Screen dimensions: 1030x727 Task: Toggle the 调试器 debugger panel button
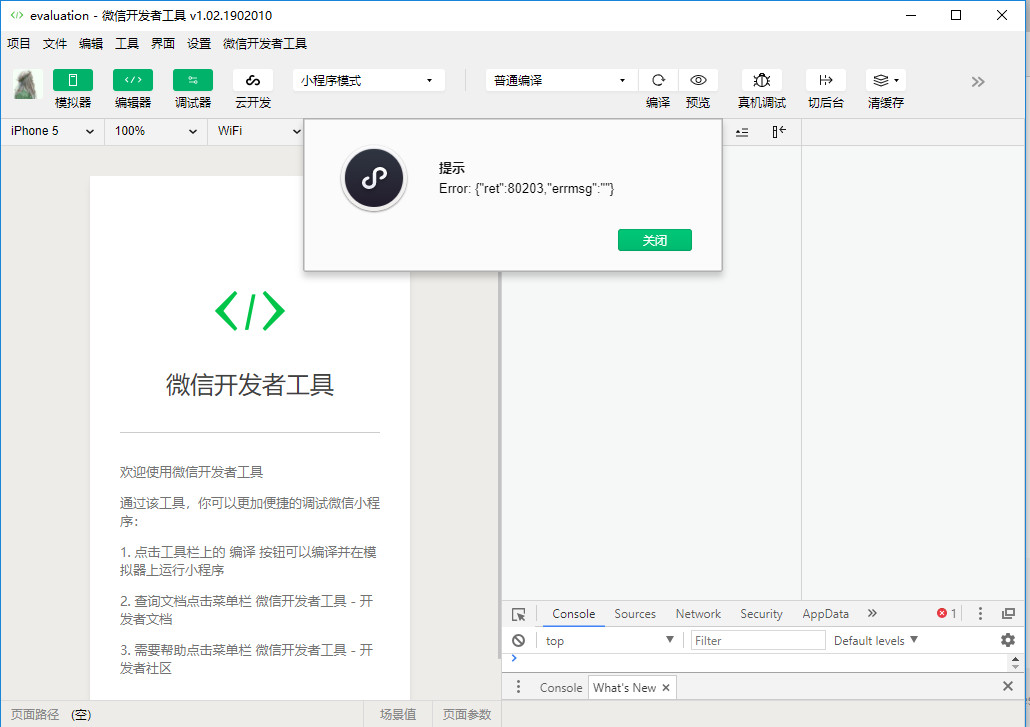pos(192,80)
